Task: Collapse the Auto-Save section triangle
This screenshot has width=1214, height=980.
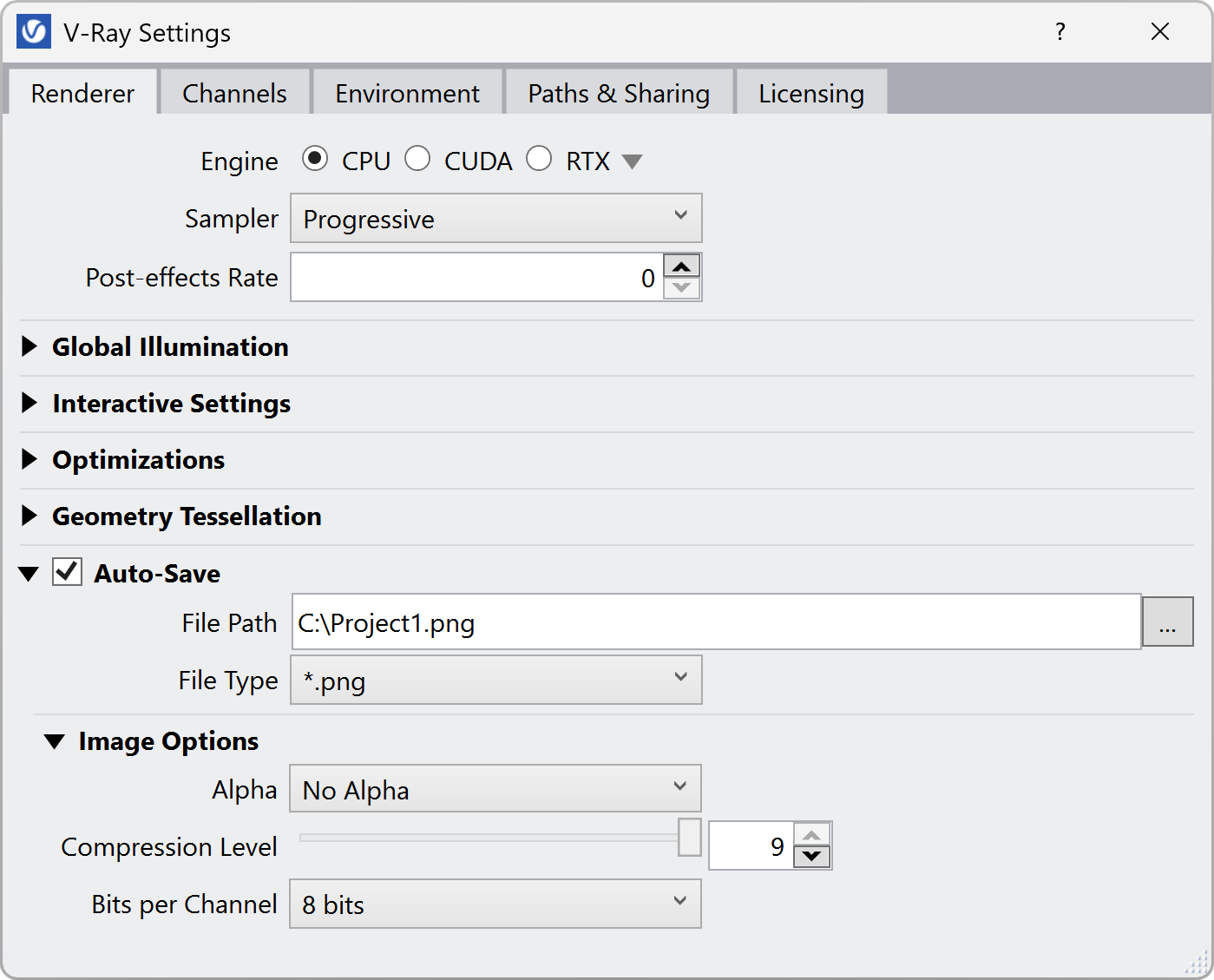Action: (x=29, y=574)
